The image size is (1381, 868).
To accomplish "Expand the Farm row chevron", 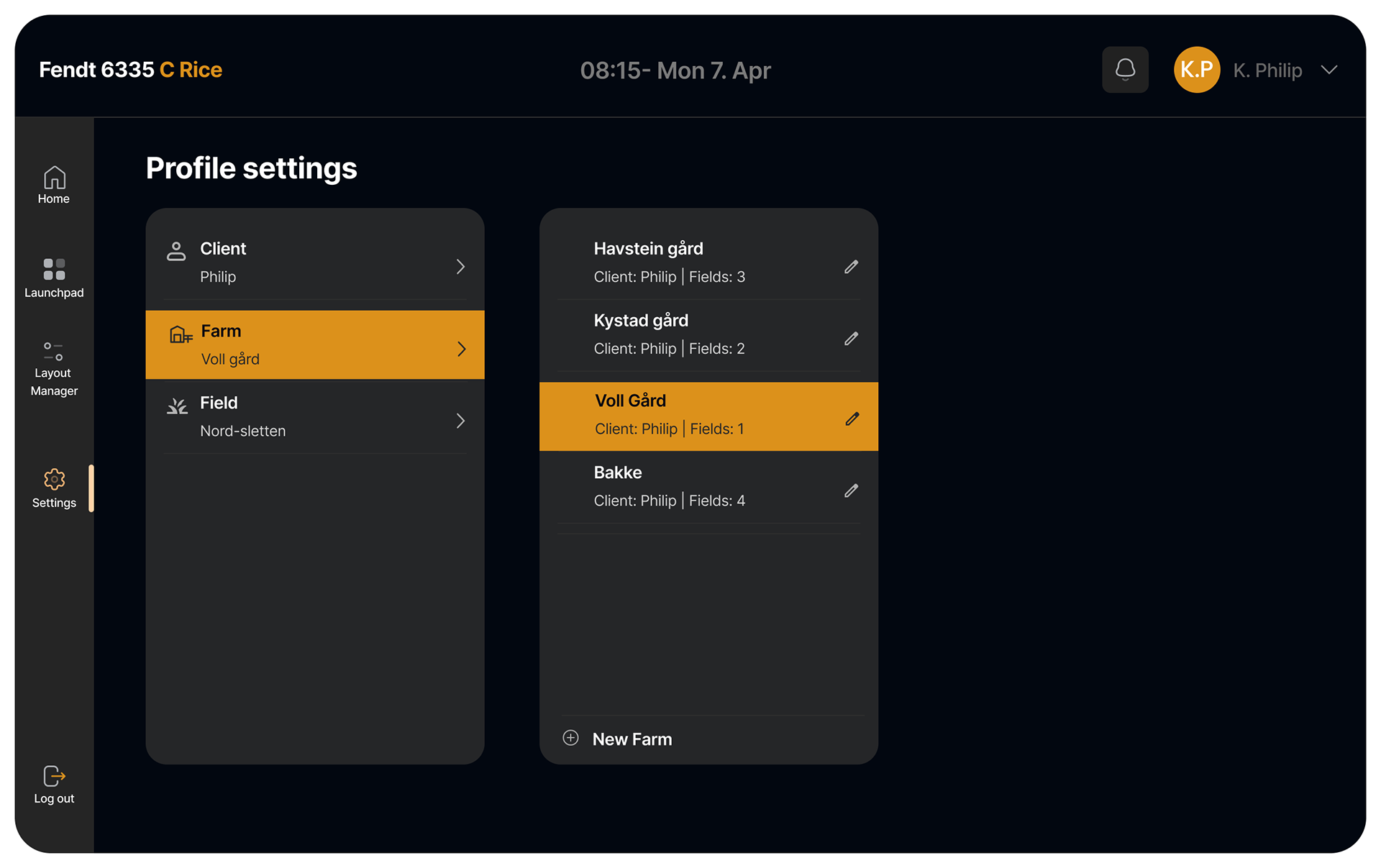I will [462, 350].
